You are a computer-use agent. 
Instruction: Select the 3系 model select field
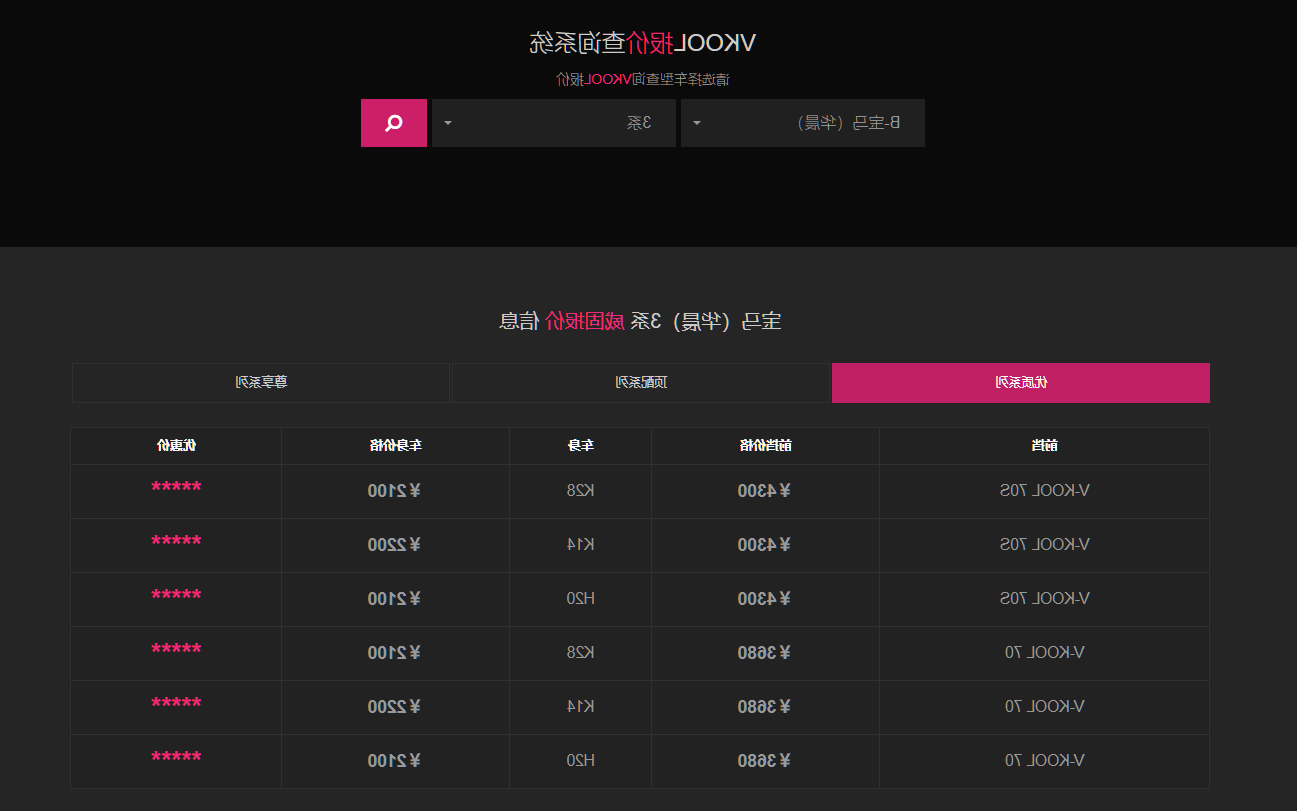[x=554, y=123]
